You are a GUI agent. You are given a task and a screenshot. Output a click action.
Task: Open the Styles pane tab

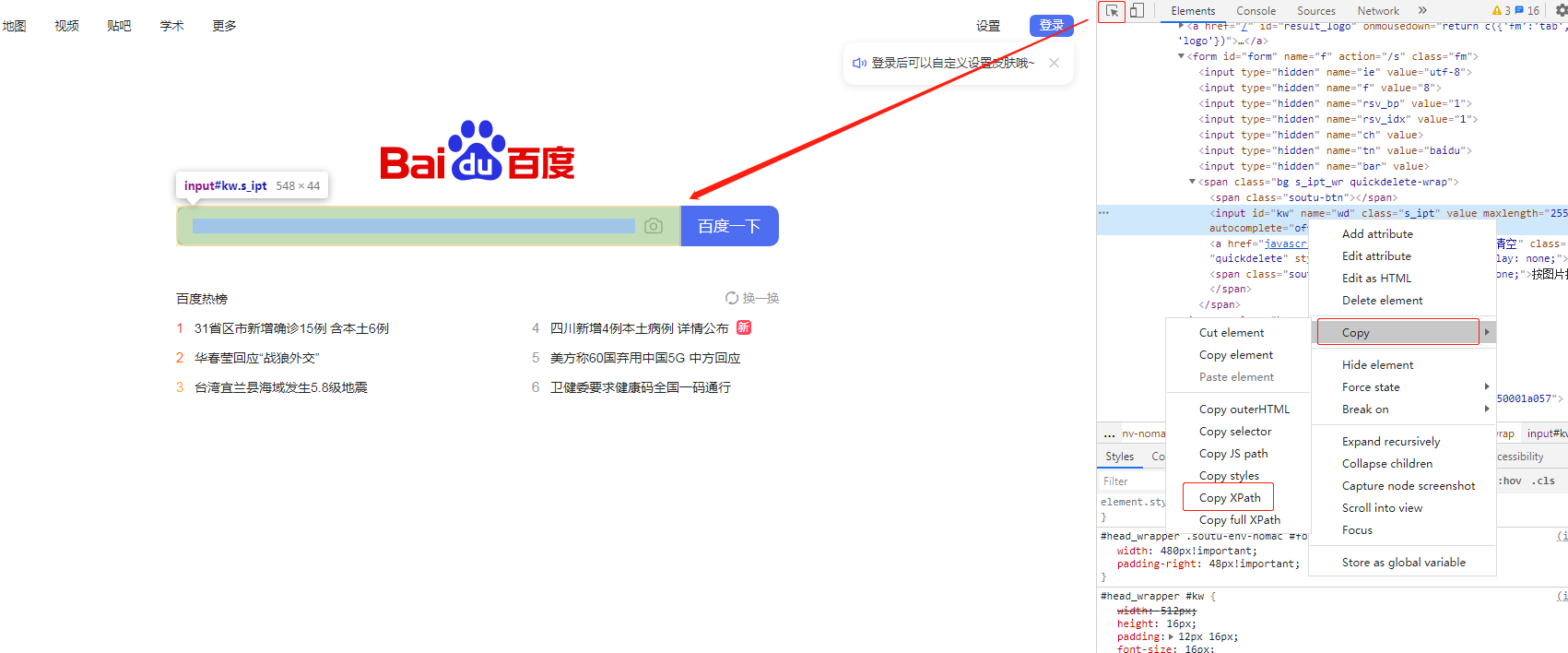tap(1119, 457)
